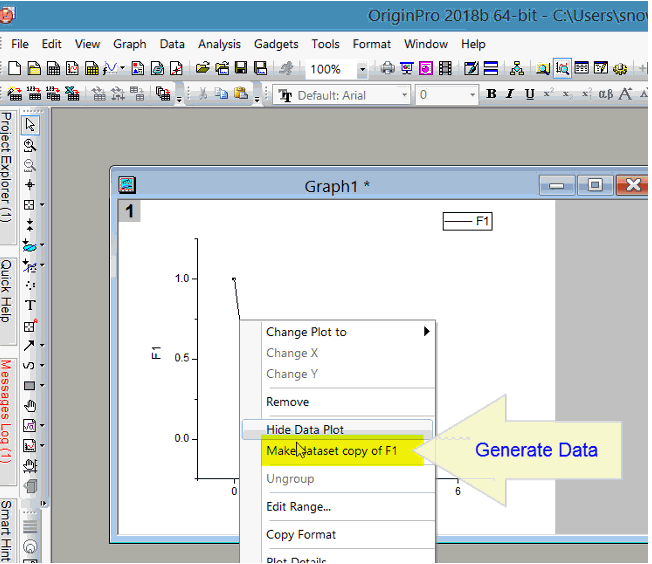652x564 pixels.
Task: Expand the Change Plot to submenu arrow
Action: coord(426,331)
